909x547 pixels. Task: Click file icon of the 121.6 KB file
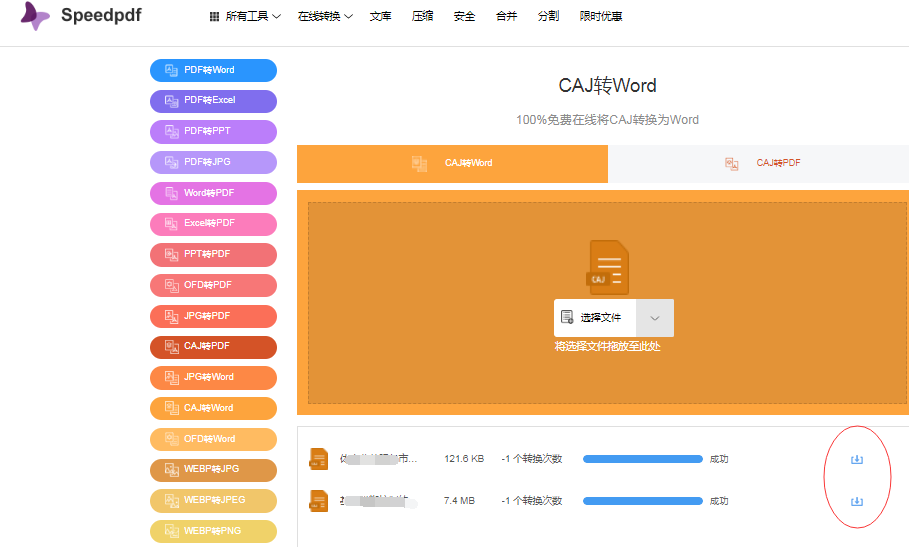pyautogui.click(x=319, y=459)
